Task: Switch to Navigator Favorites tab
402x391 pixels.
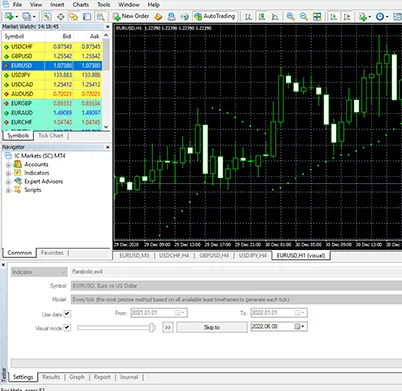Action: click(x=52, y=253)
